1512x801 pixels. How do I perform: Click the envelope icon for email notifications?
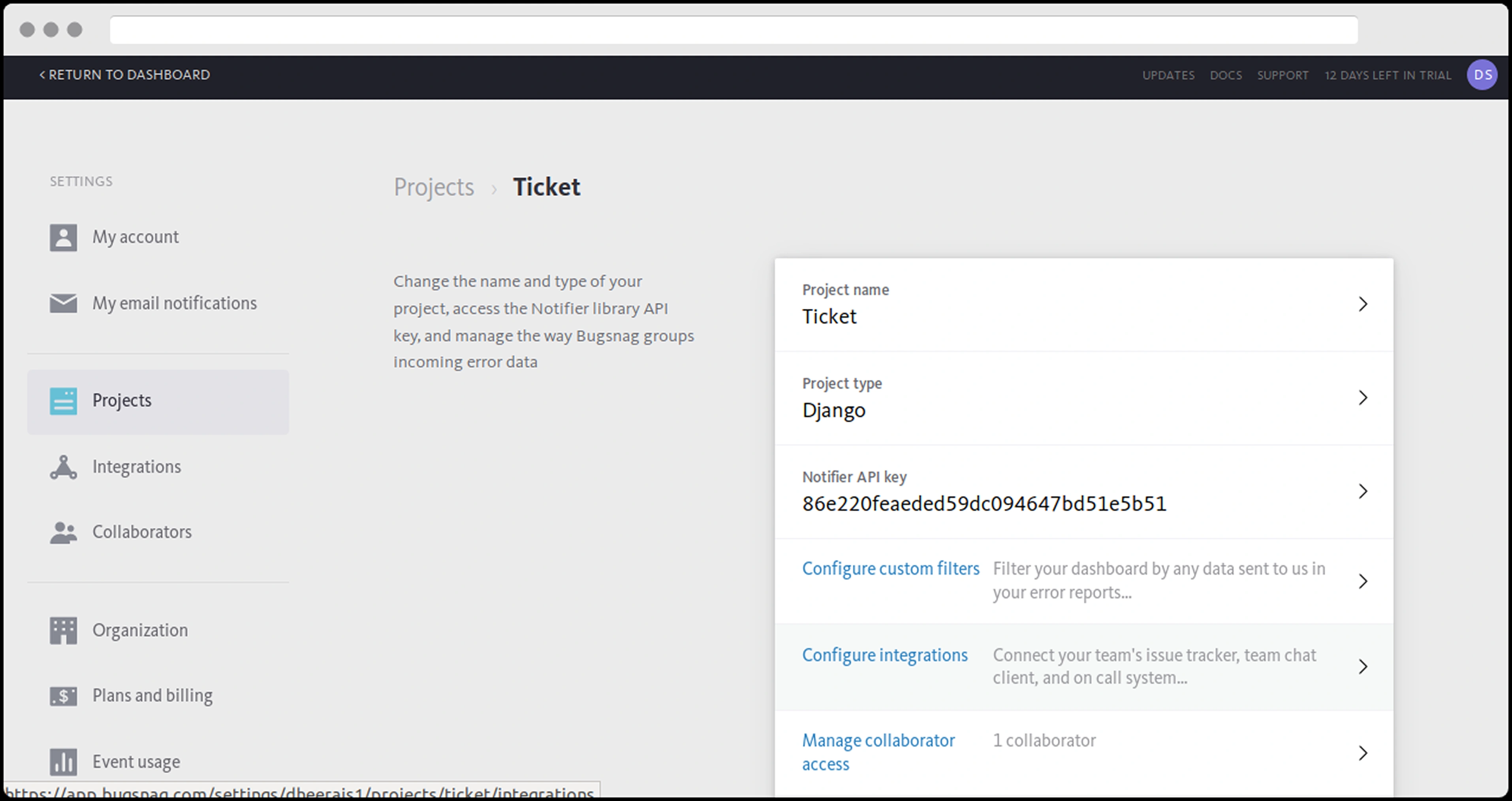(x=63, y=303)
